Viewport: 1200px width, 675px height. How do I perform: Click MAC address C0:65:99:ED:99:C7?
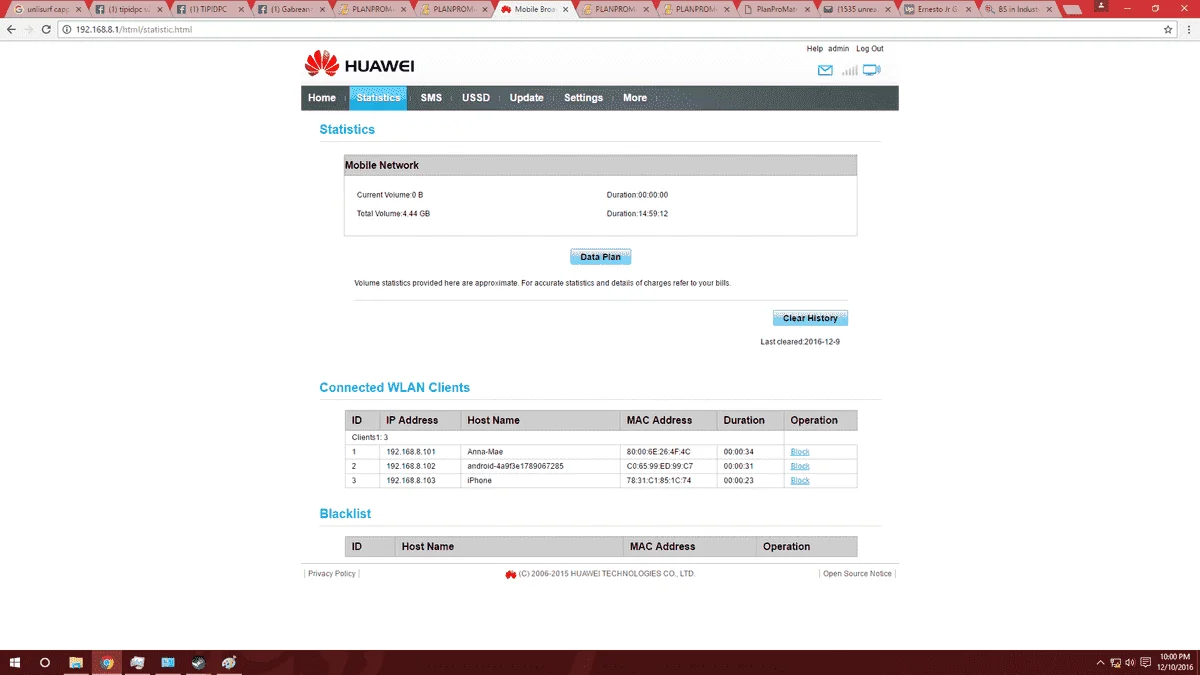pos(659,466)
